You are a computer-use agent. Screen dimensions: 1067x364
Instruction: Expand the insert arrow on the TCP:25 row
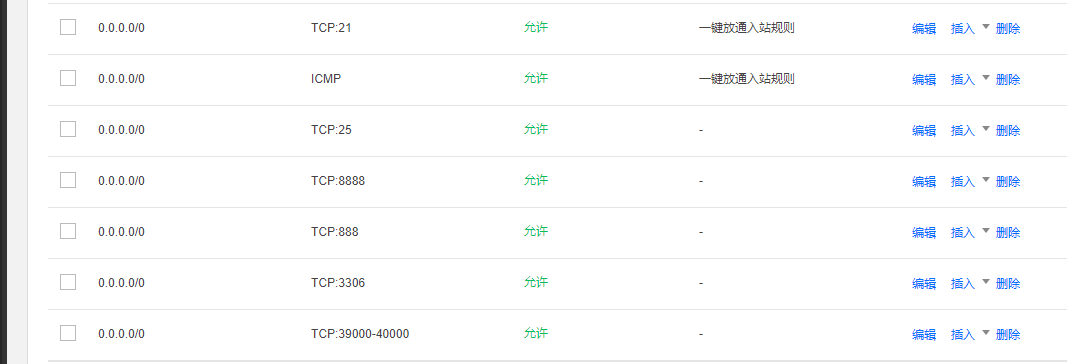pyautogui.click(x=985, y=129)
